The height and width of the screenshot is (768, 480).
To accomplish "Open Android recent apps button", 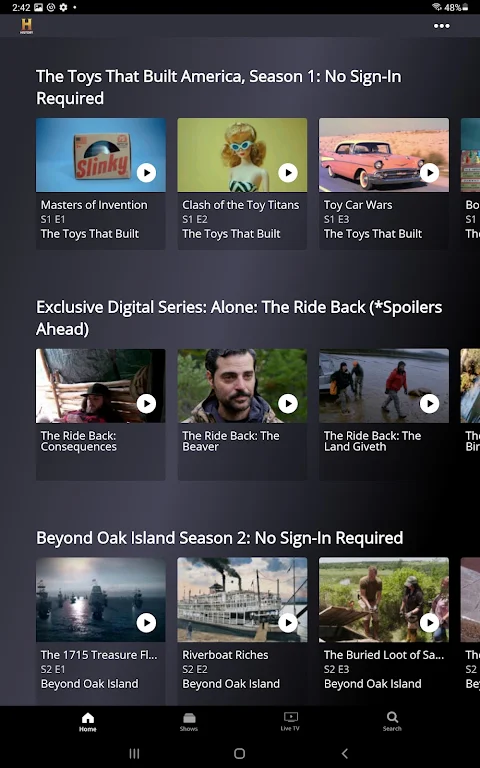I will [134, 753].
